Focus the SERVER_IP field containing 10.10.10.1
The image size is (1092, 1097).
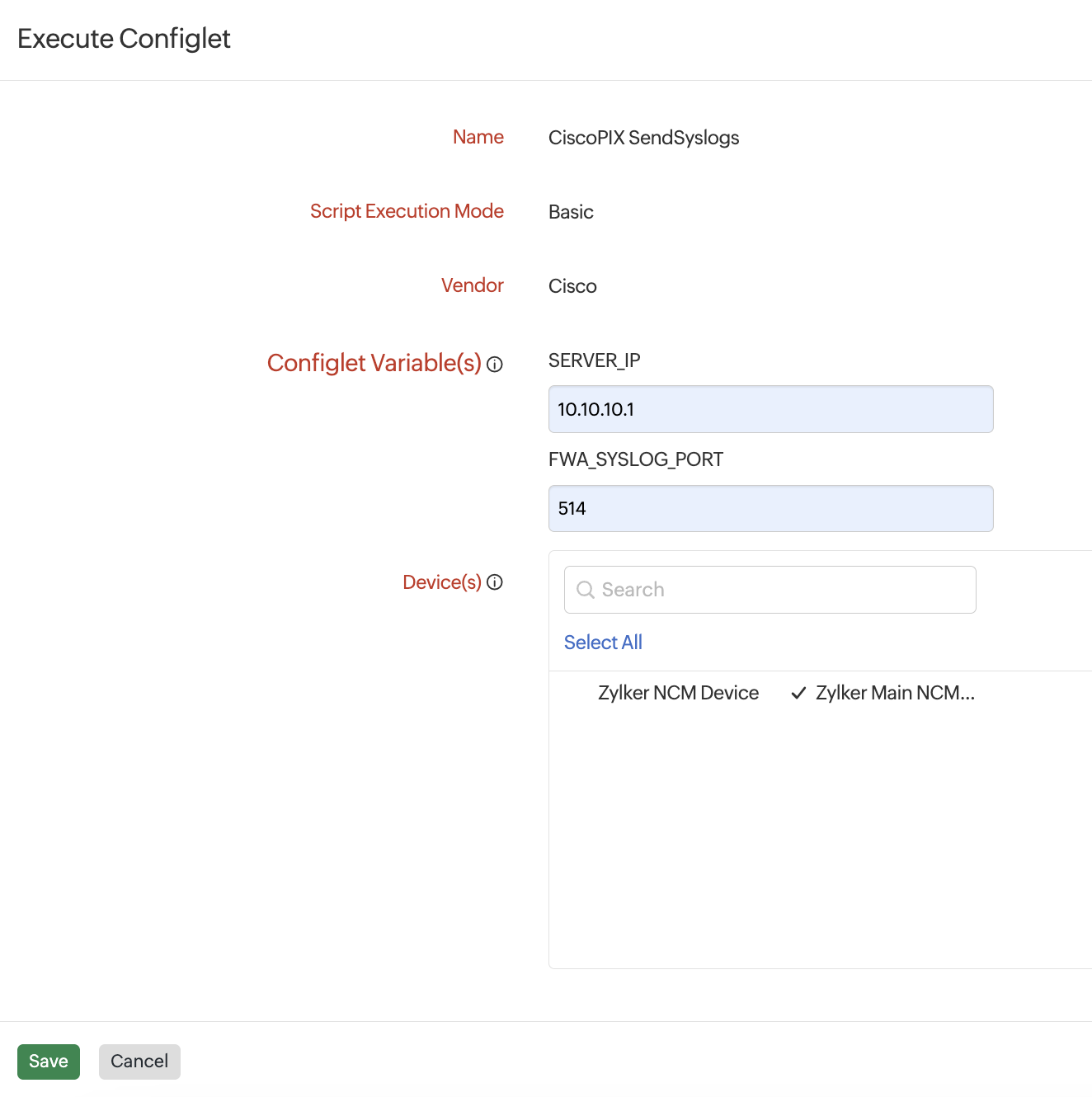click(x=770, y=409)
